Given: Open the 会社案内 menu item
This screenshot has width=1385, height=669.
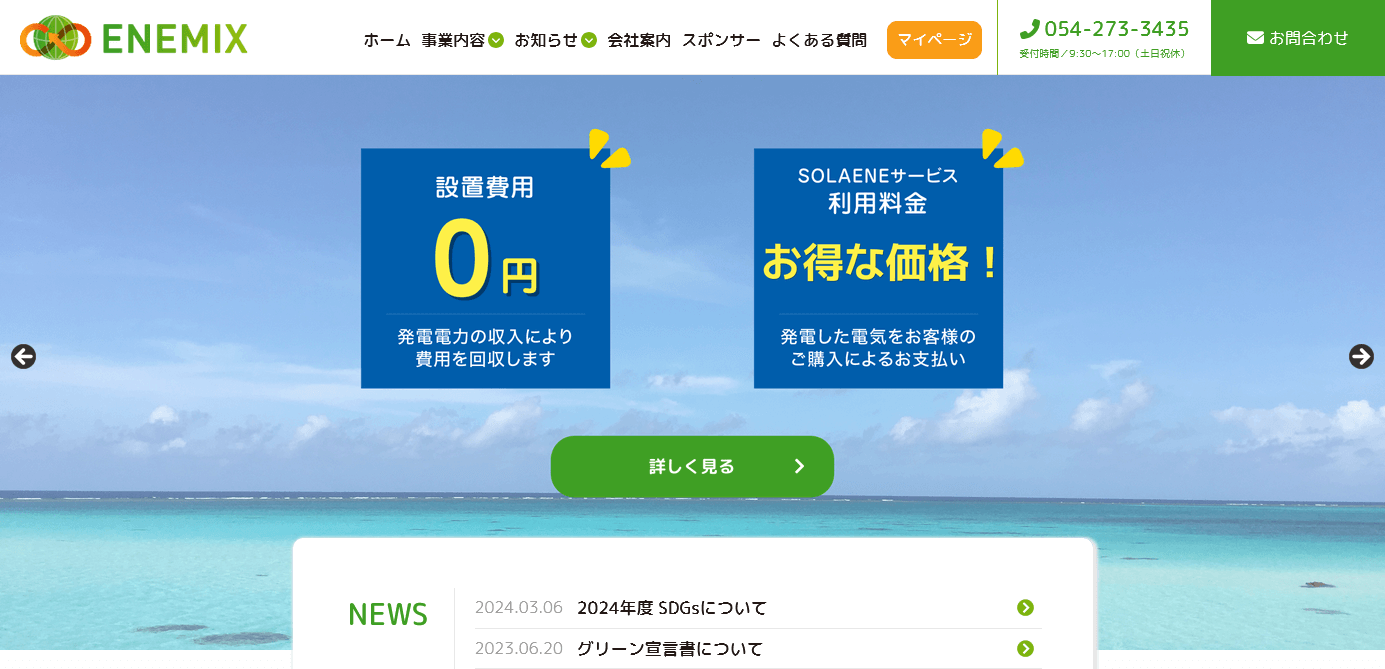Looking at the screenshot, I should pos(639,41).
